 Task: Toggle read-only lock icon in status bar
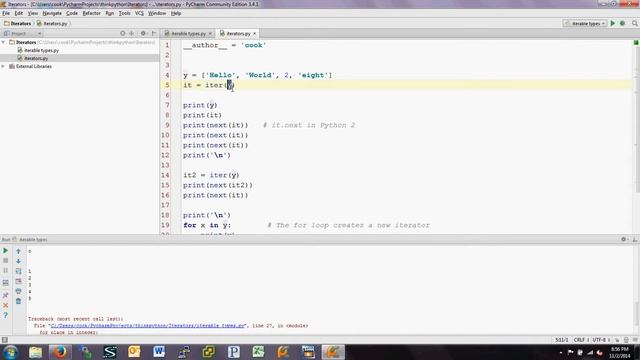617,340
